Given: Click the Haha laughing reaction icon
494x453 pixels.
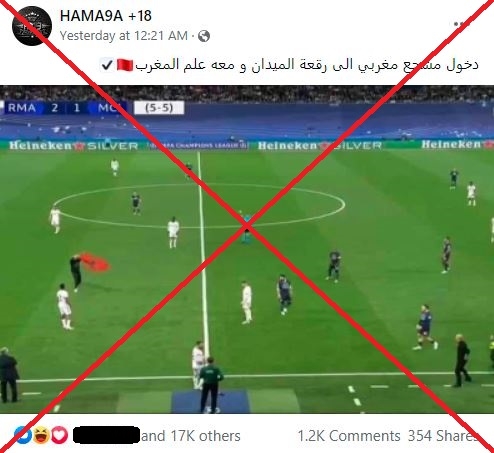Looking at the screenshot, I should click(41, 435).
